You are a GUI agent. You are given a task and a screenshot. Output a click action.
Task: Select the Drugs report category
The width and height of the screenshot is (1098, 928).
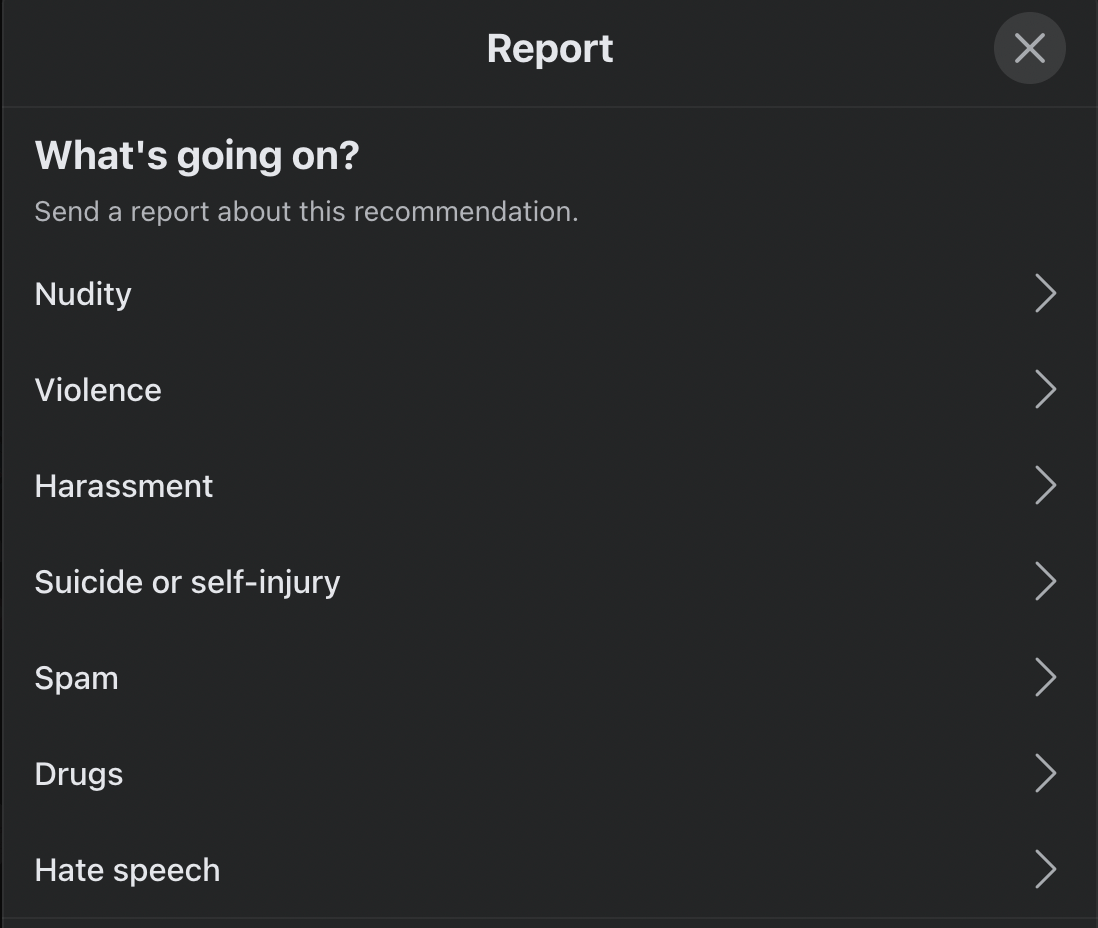(x=79, y=774)
